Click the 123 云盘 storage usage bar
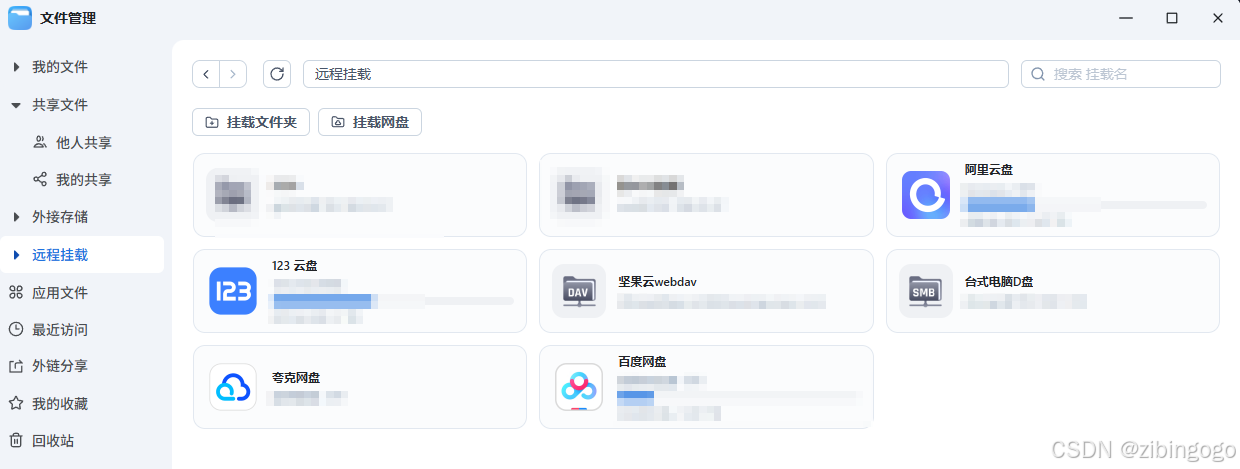1240x469 pixels. pos(393,300)
